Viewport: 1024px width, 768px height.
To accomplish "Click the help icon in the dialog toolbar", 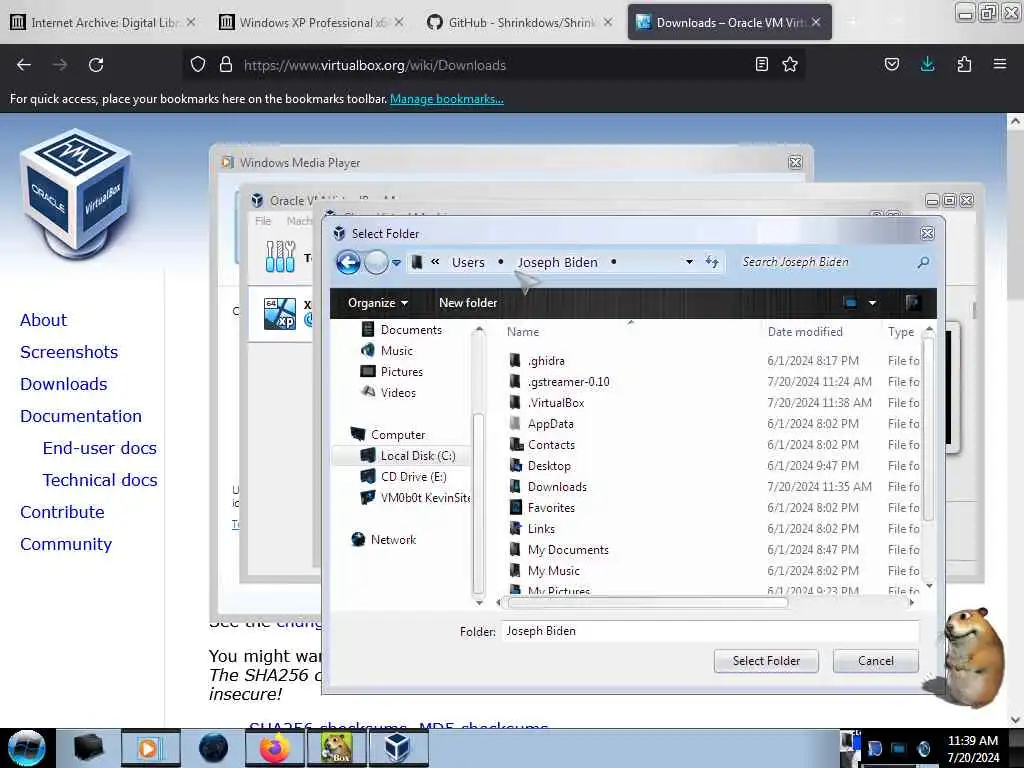I will (913, 302).
